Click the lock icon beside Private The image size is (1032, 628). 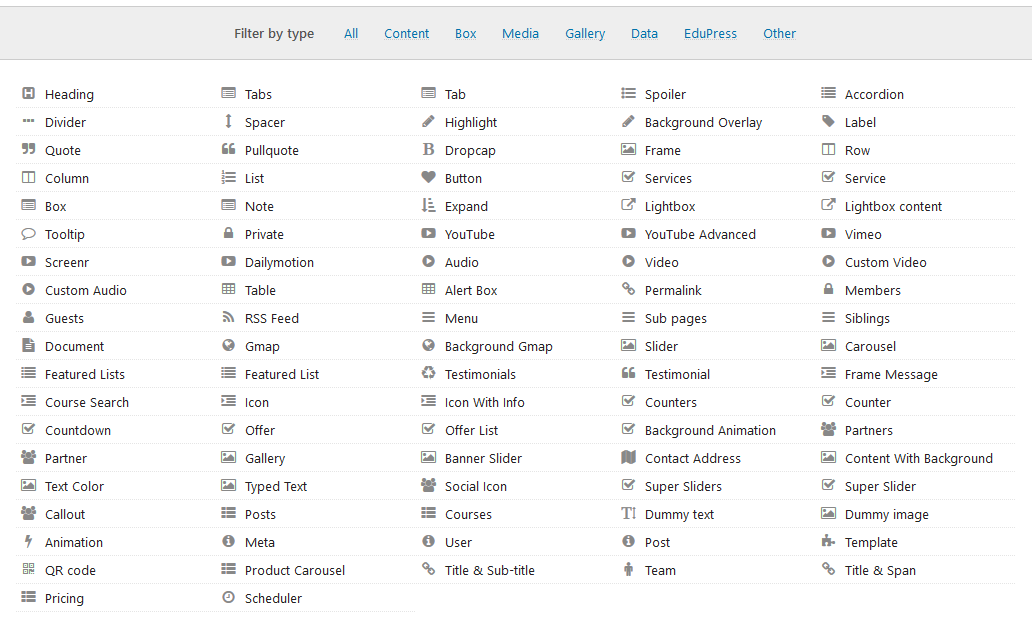(x=228, y=233)
